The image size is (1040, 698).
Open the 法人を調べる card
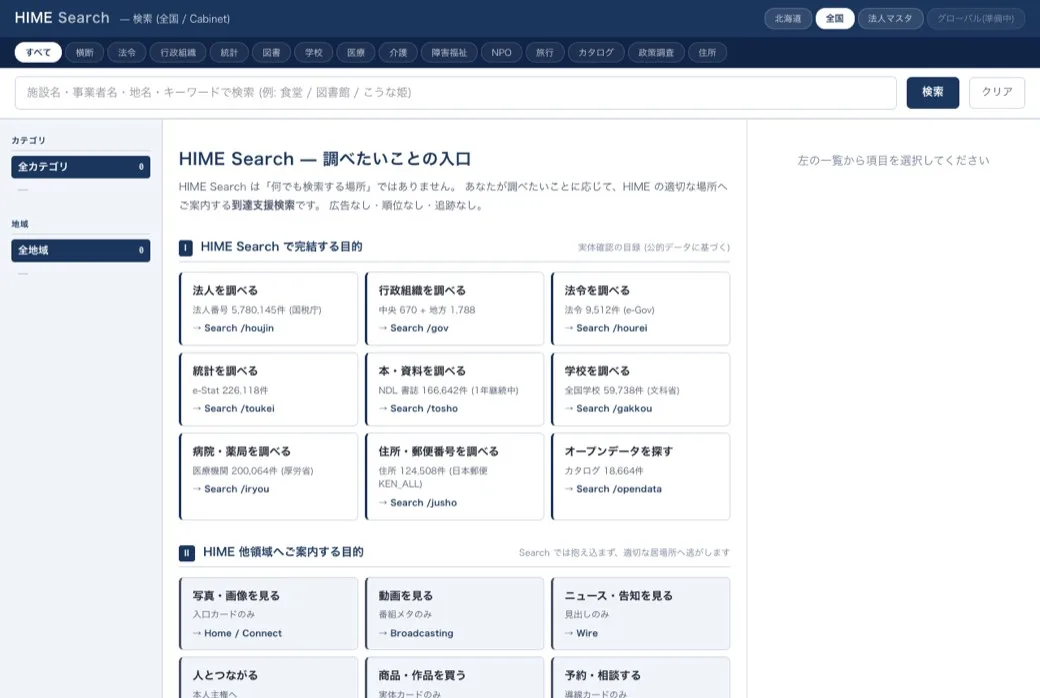tap(268, 309)
